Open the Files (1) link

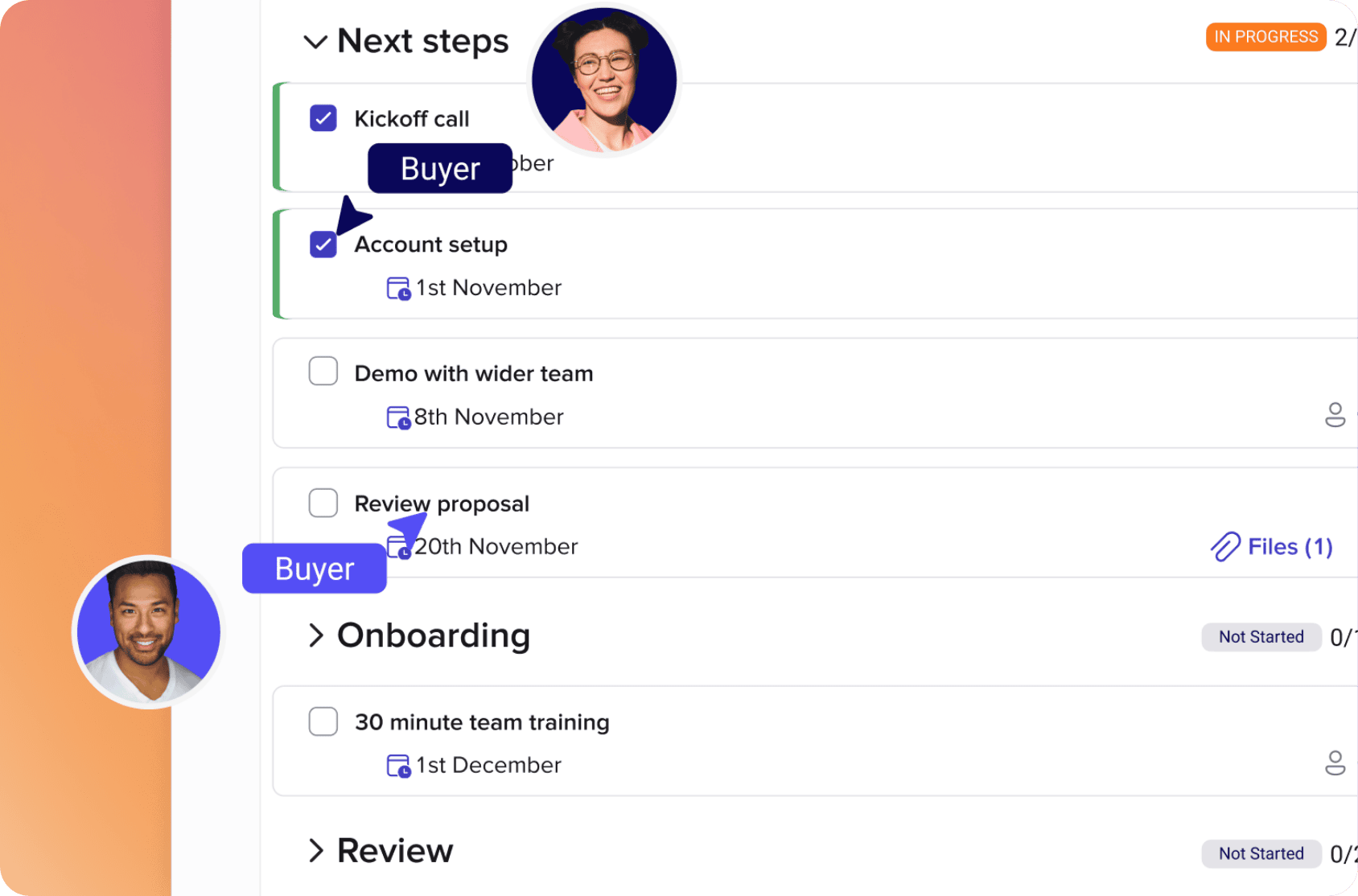pos(1272,547)
